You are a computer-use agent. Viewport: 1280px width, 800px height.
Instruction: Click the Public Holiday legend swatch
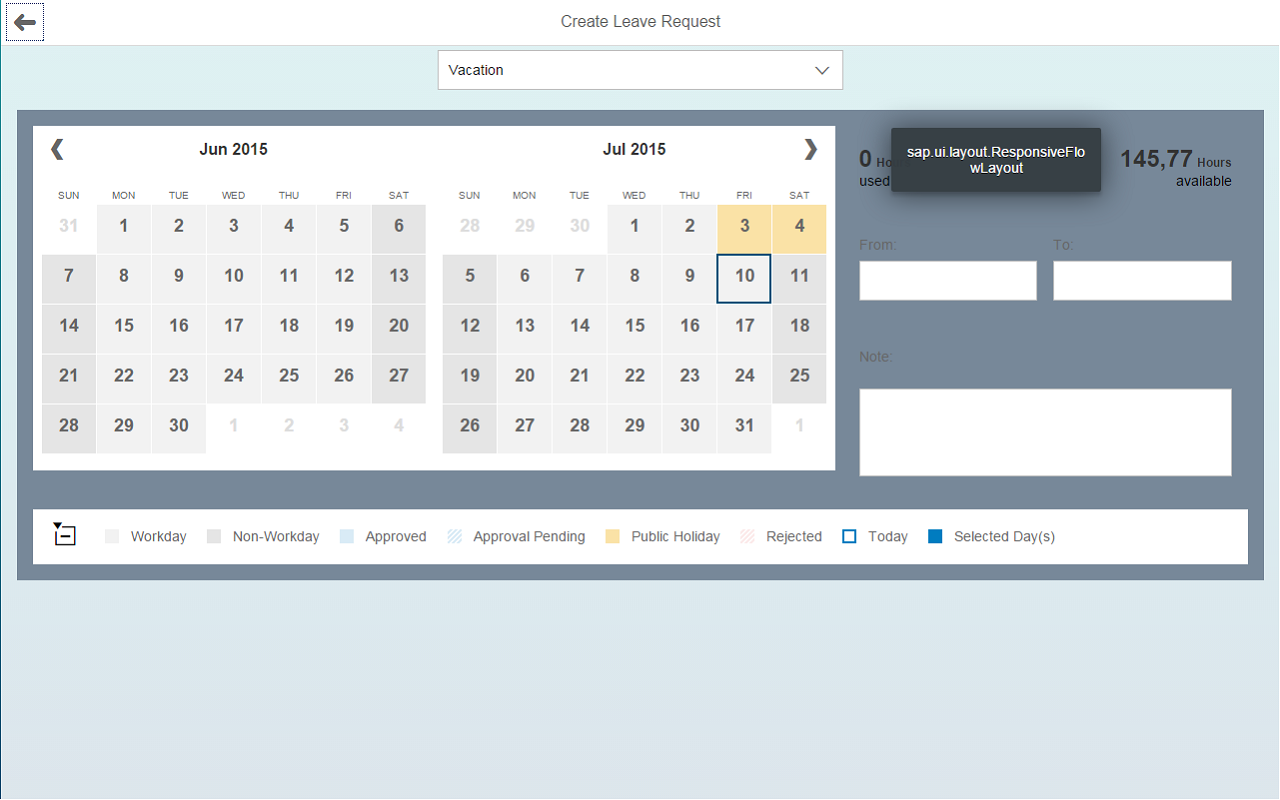(612, 537)
